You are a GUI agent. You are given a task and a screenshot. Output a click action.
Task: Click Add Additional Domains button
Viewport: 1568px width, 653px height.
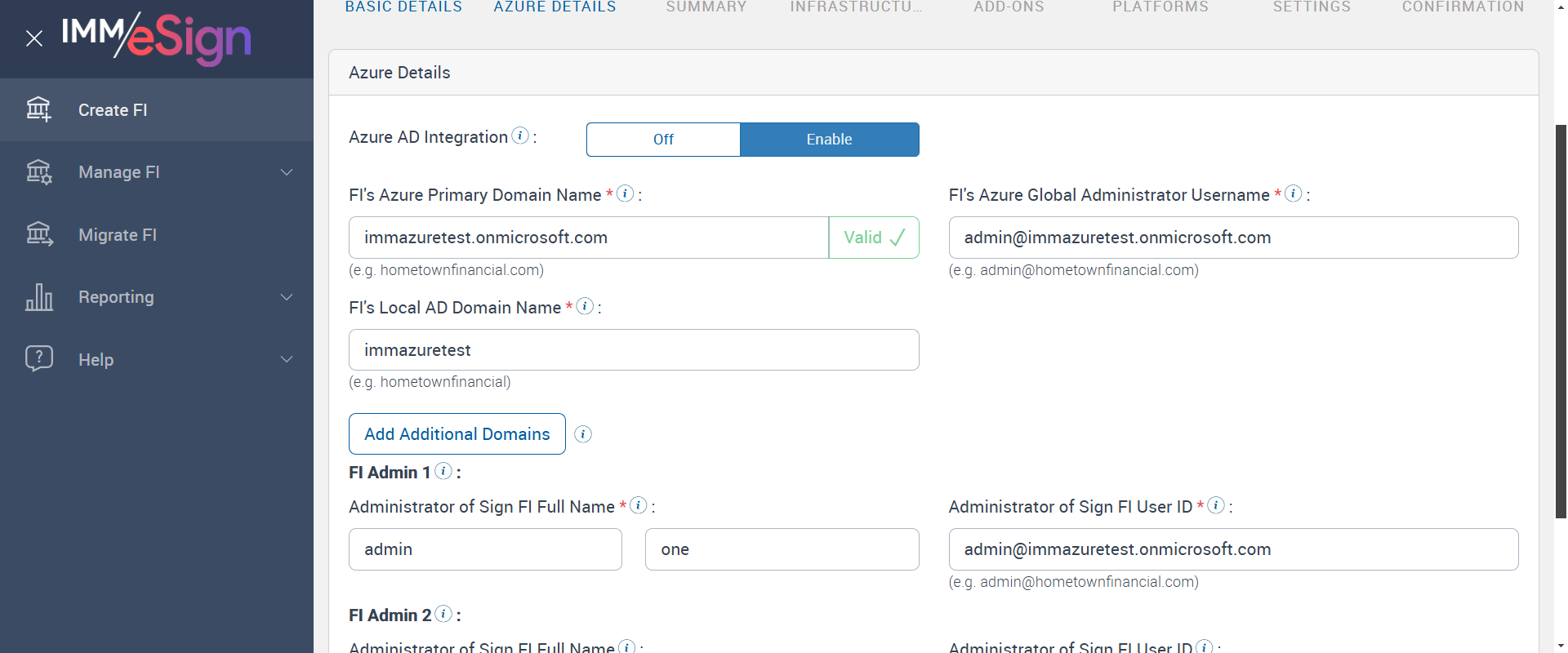tap(457, 434)
